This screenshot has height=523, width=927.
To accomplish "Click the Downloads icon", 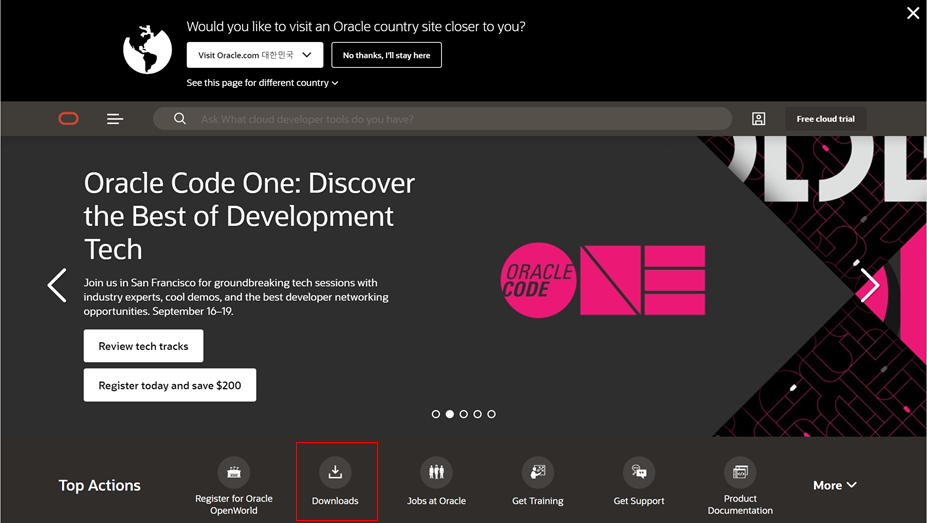I will tap(335, 472).
